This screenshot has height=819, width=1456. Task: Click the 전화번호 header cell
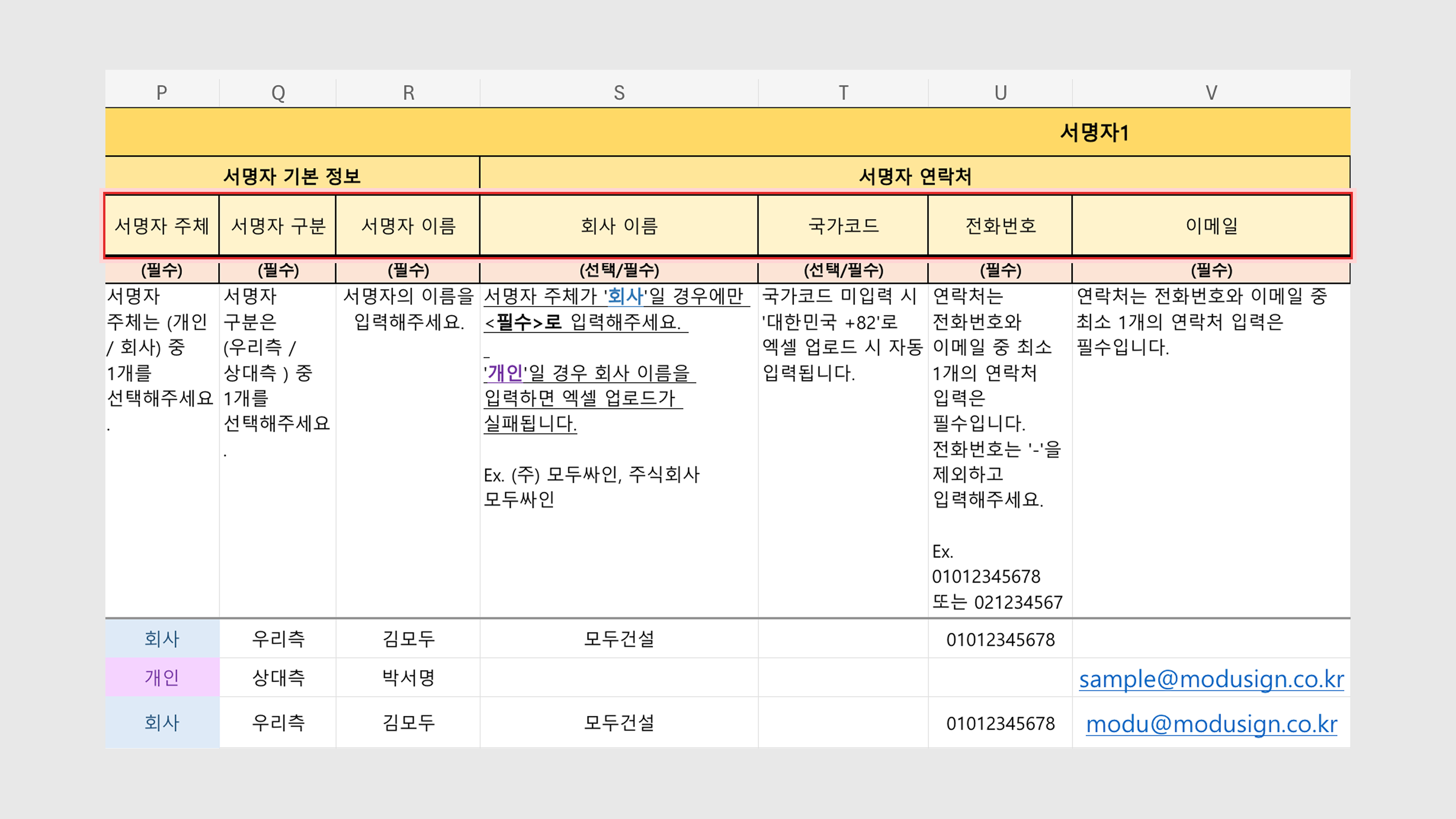1000,226
